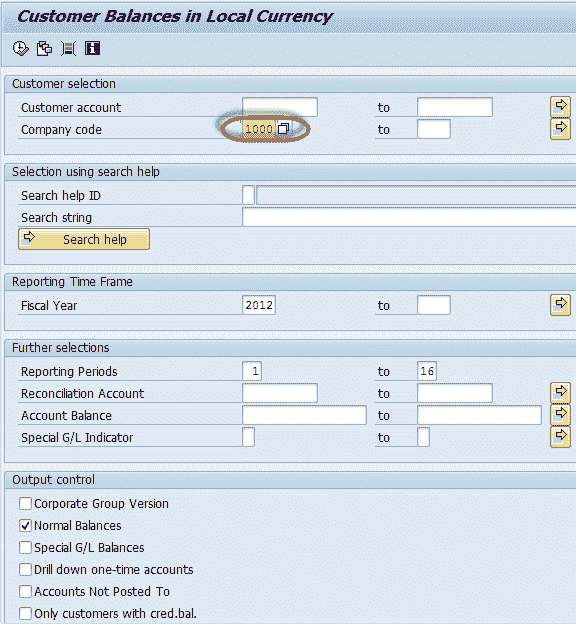Click the Get Variant icon
Image resolution: width=576 pixels, height=626 pixels.
44,49
